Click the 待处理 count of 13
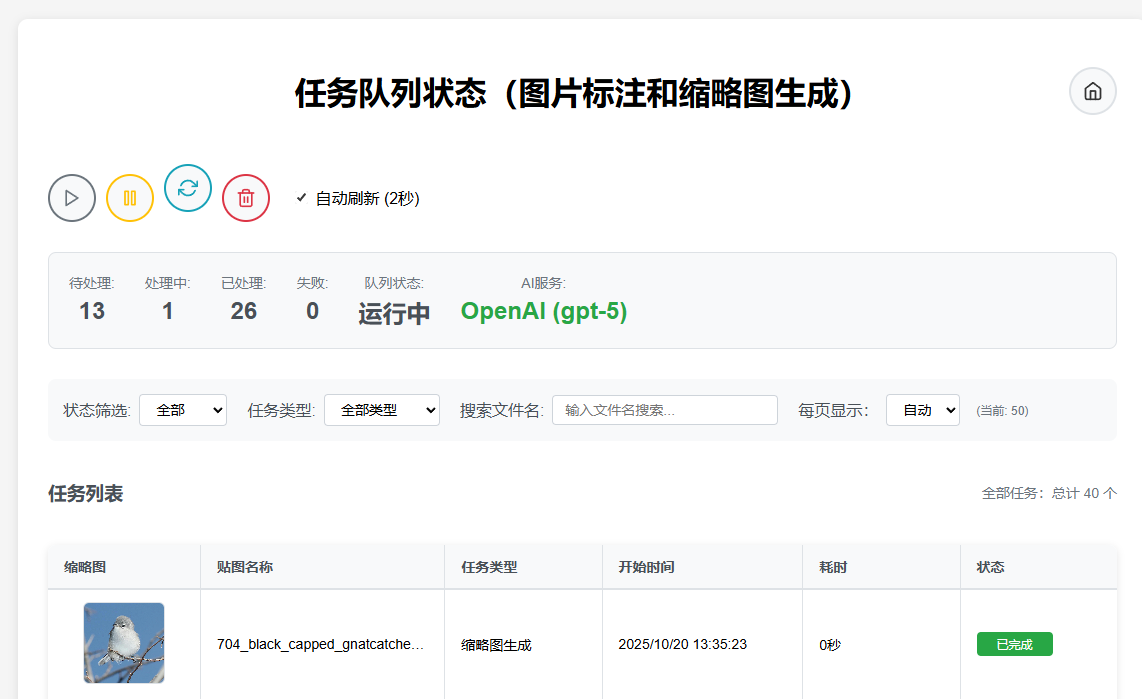Viewport: 1142px width, 699px height. [x=92, y=311]
